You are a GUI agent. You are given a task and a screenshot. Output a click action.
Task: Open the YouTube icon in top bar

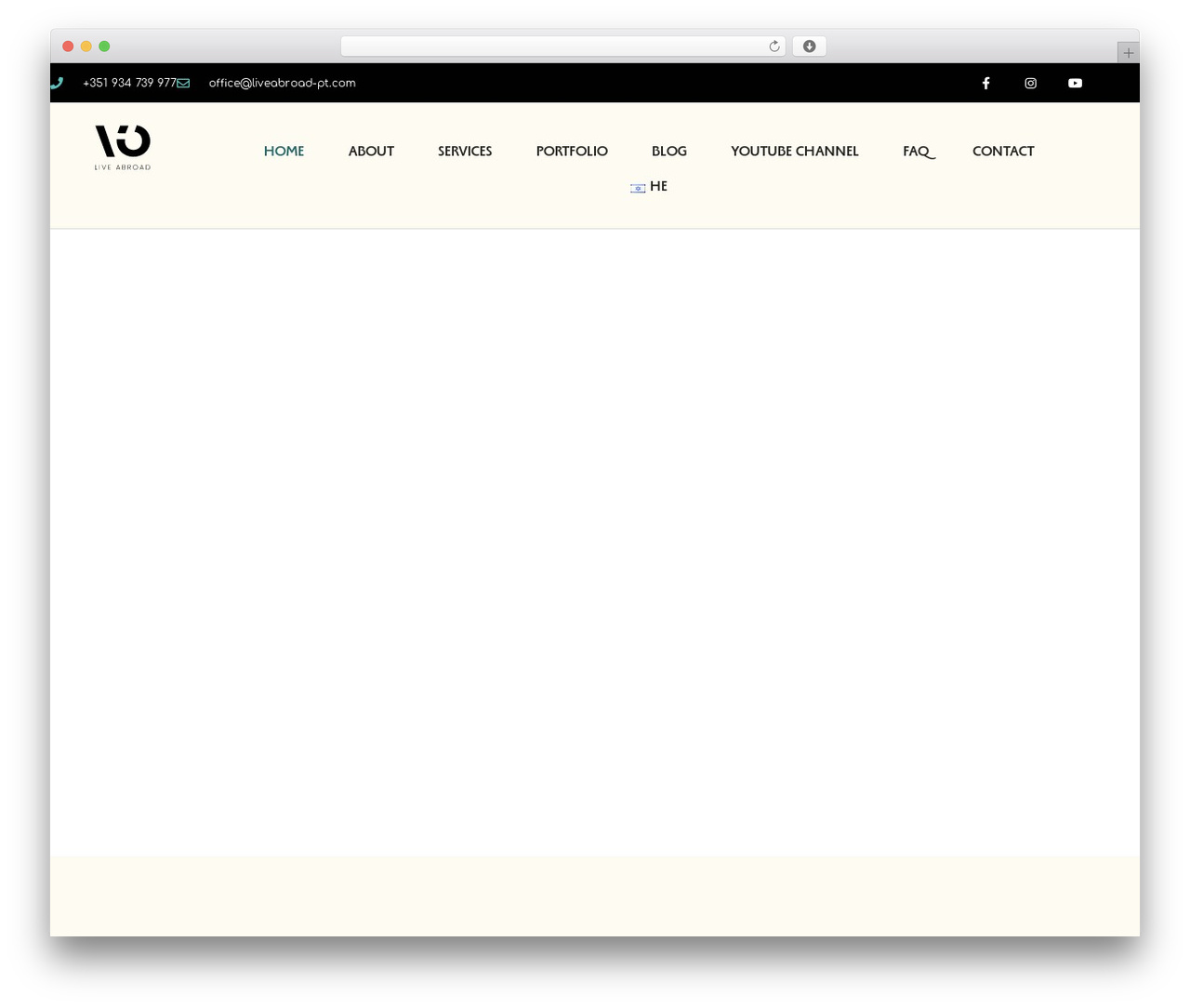(1075, 83)
